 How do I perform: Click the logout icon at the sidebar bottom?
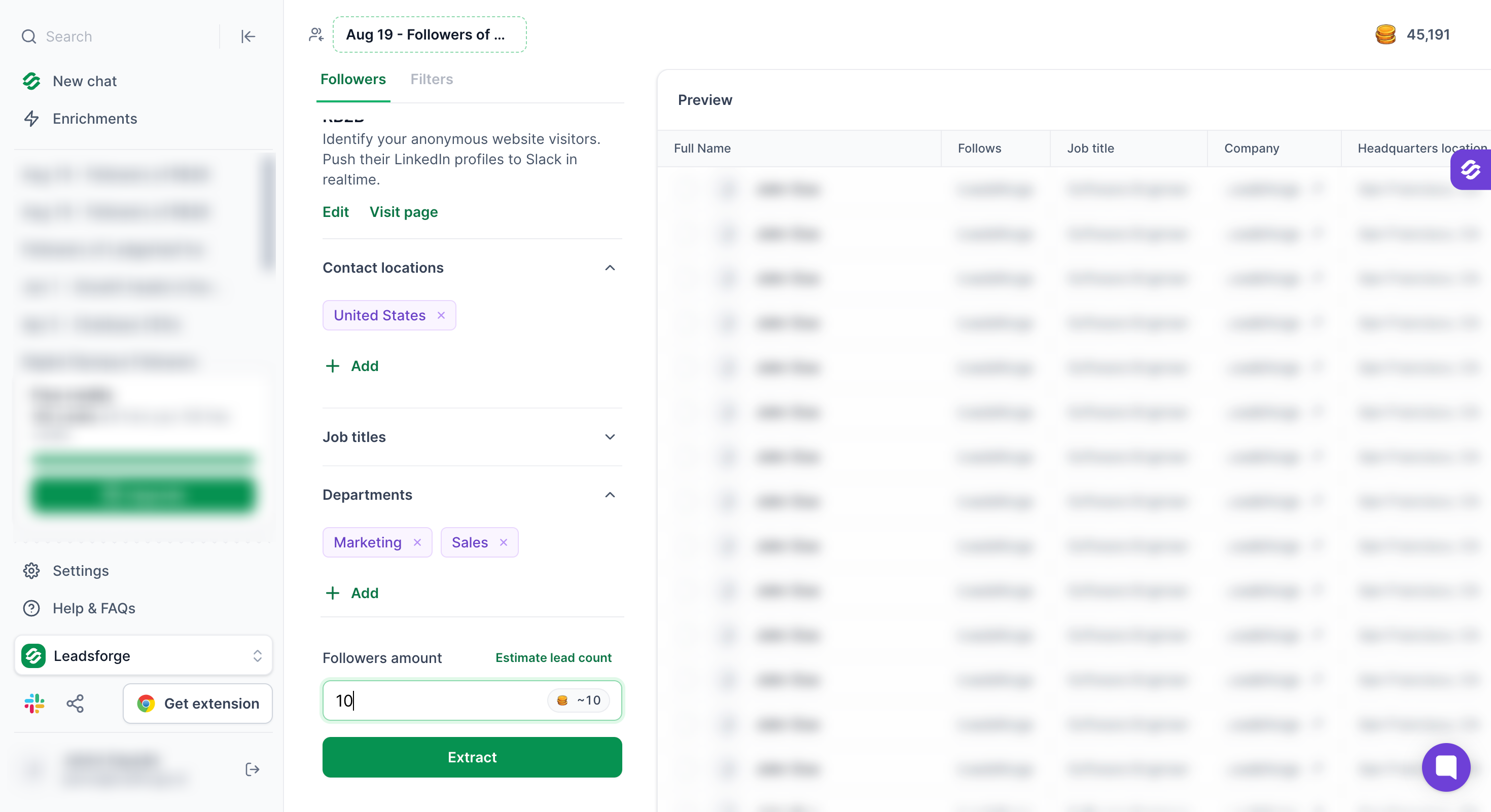253,769
